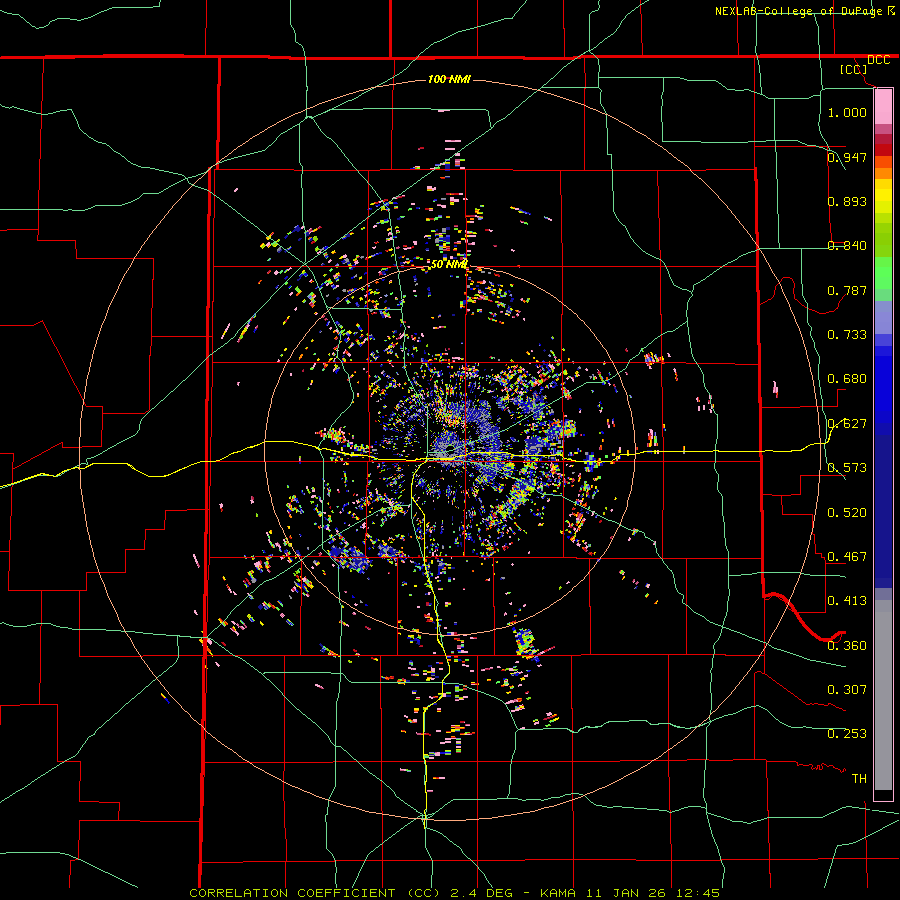900x900 pixels.
Task: Pick the bright green segment of the color bar
Action: click(883, 274)
